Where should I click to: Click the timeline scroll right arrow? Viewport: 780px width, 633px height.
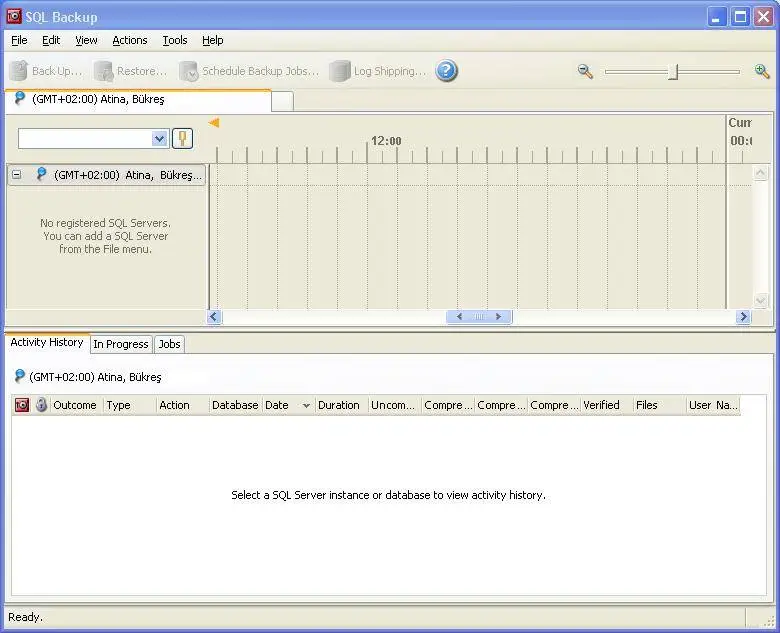[x=743, y=316]
